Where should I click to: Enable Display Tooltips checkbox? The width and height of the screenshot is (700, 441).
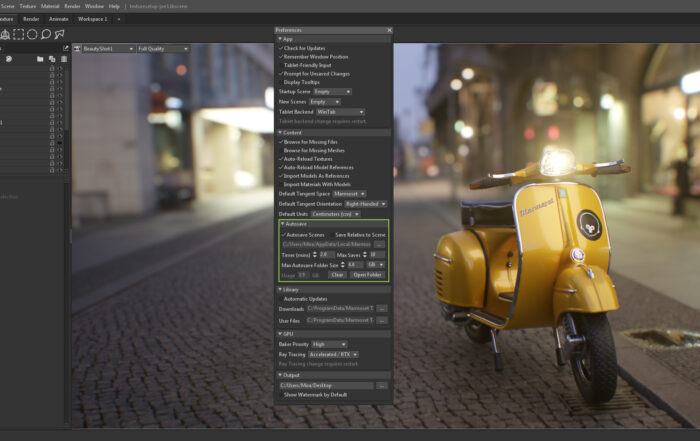click(x=281, y=82)
